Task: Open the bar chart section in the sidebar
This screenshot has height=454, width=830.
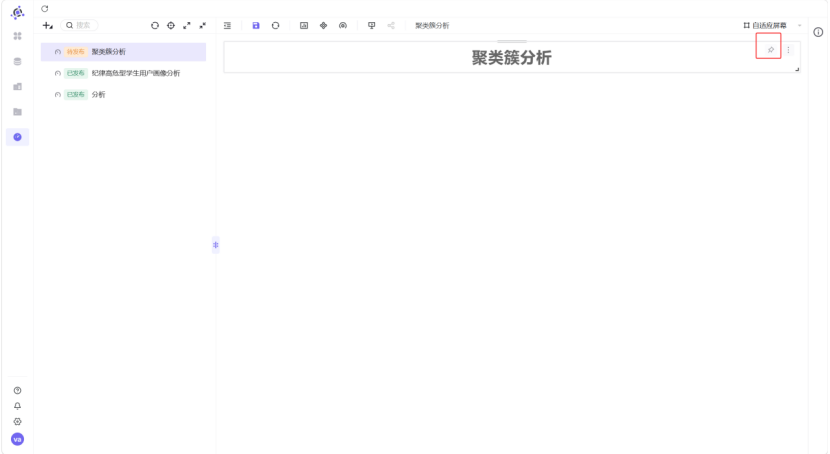Action: point(17,86)
